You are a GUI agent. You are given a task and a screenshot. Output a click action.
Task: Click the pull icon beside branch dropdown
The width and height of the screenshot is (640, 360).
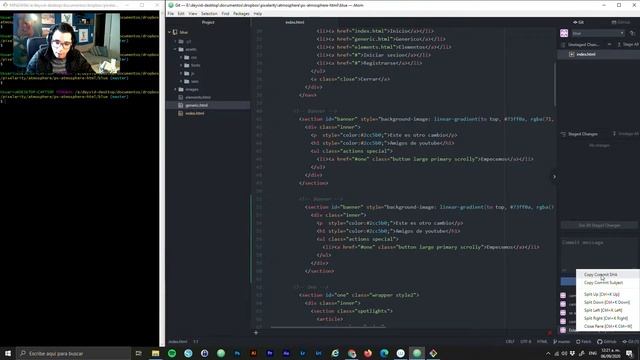(632, 33)
